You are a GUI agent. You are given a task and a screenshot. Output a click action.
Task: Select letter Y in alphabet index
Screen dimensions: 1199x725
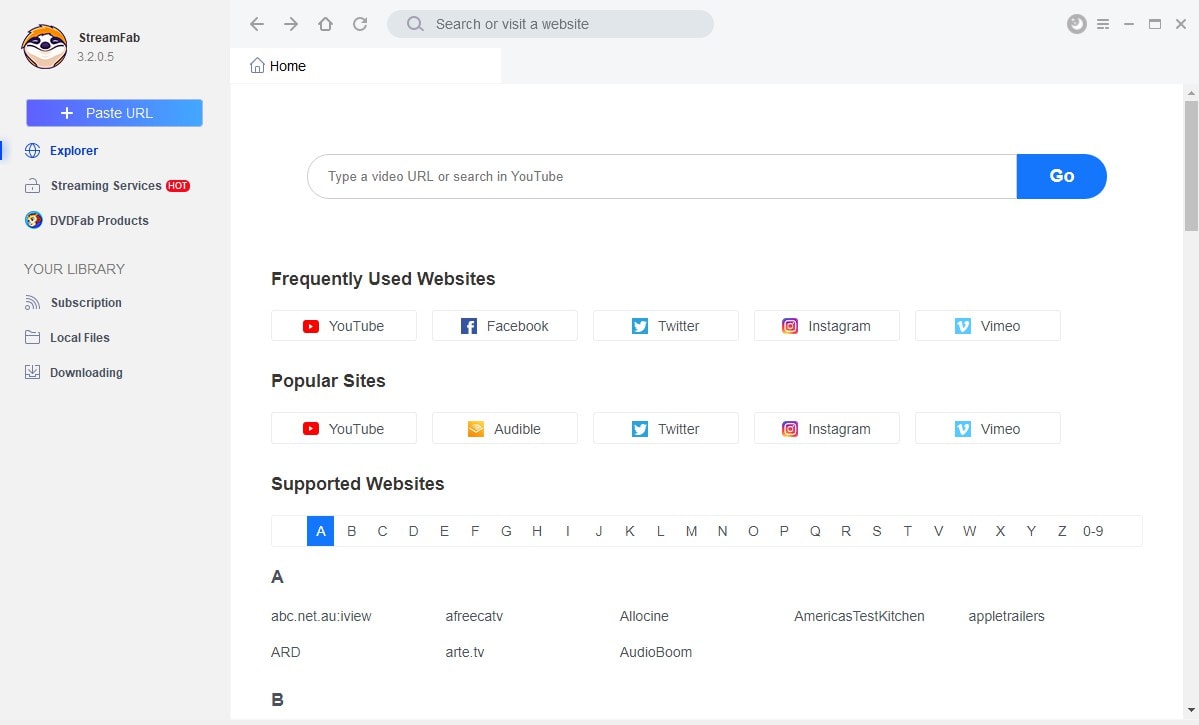(x=1031, y=531)
